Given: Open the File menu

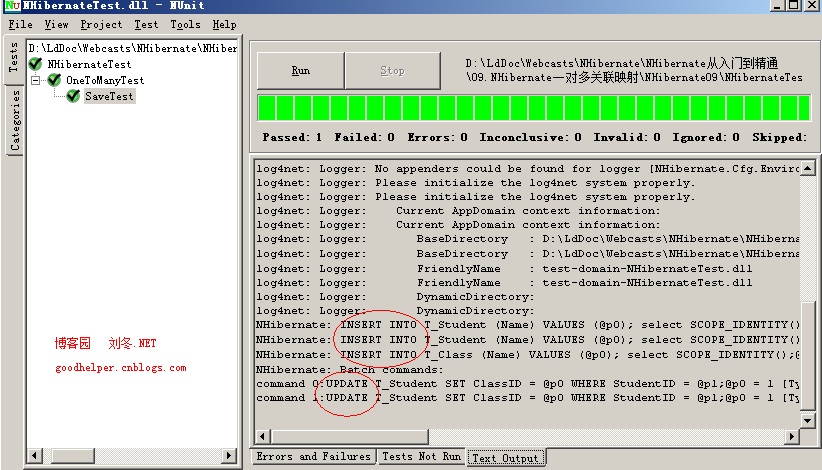Looking at the screenshot, I should (x=20, y=25).
